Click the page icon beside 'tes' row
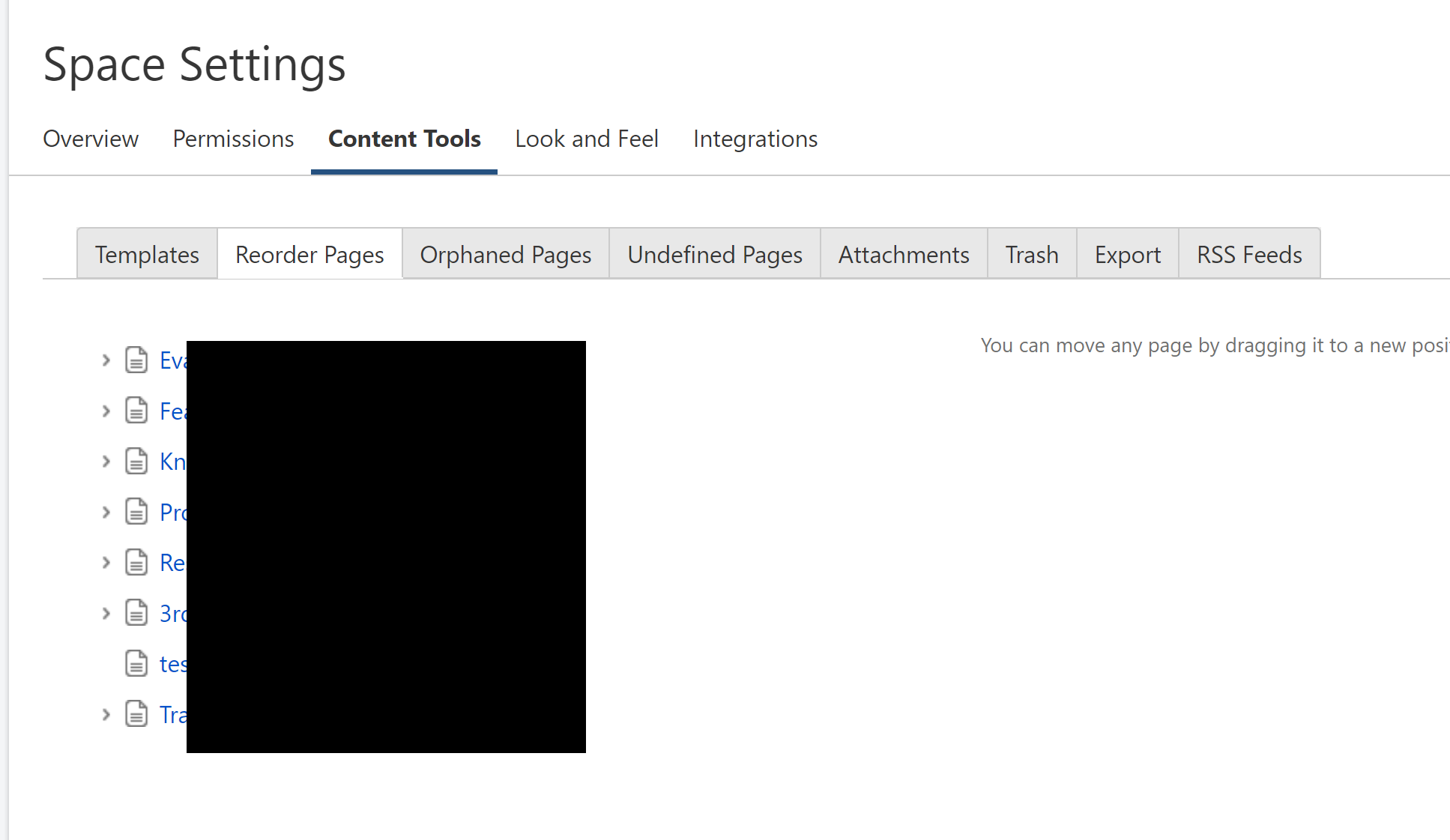This screenshot has height=840, width=1450. tap(136, 663)
